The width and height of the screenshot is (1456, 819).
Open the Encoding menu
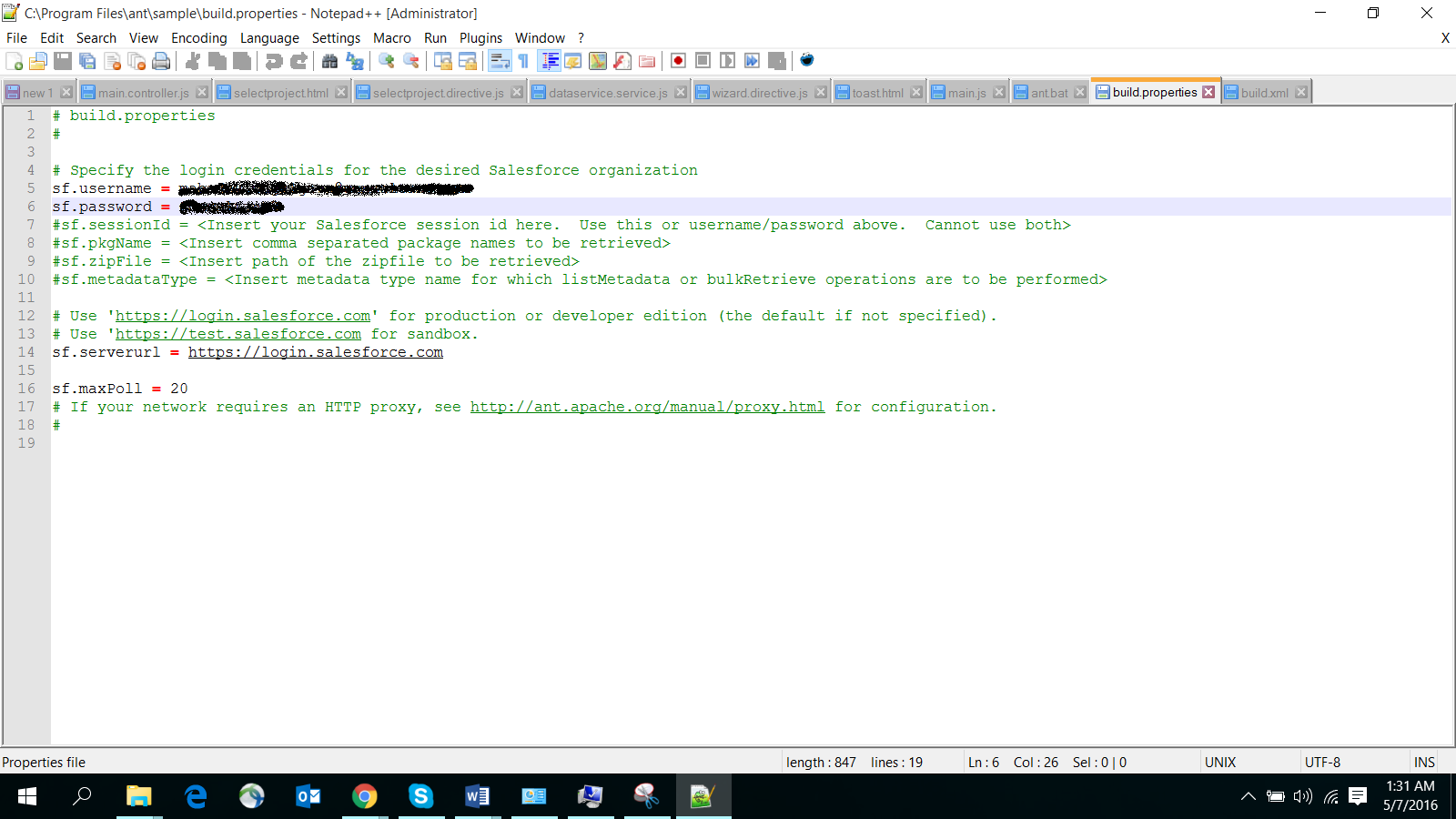point(198,38)
